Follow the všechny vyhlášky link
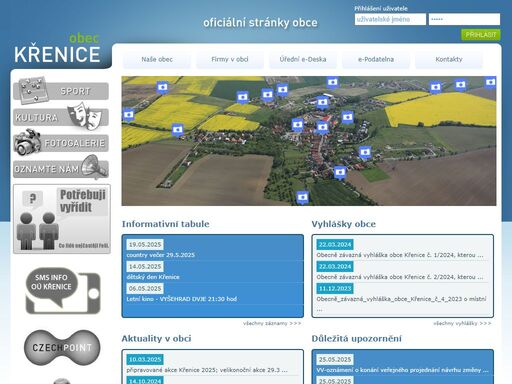This screenshot has height=384, width=512. coord(462,323)
